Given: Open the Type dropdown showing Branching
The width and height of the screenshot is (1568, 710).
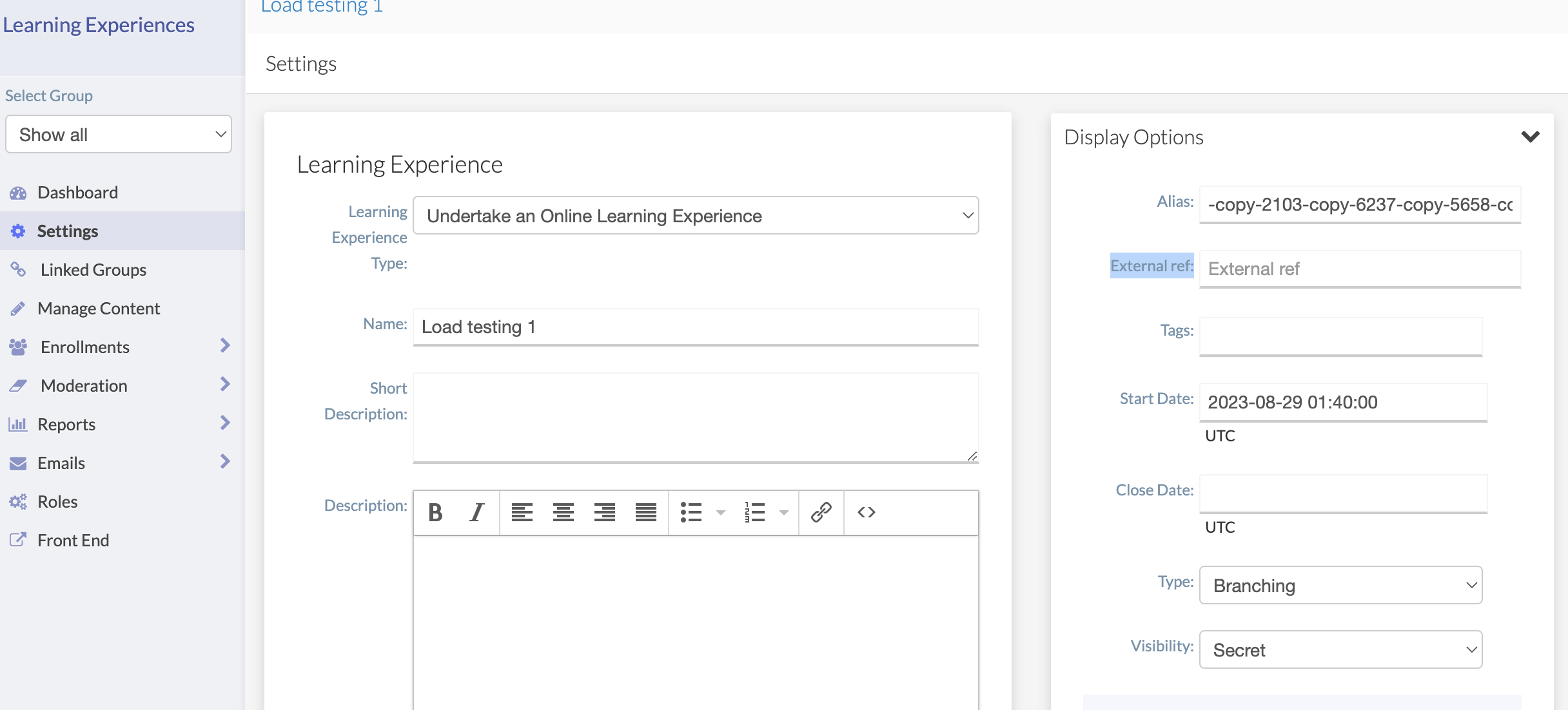Looking at the screenshot, I should [x=1340, y=586].
